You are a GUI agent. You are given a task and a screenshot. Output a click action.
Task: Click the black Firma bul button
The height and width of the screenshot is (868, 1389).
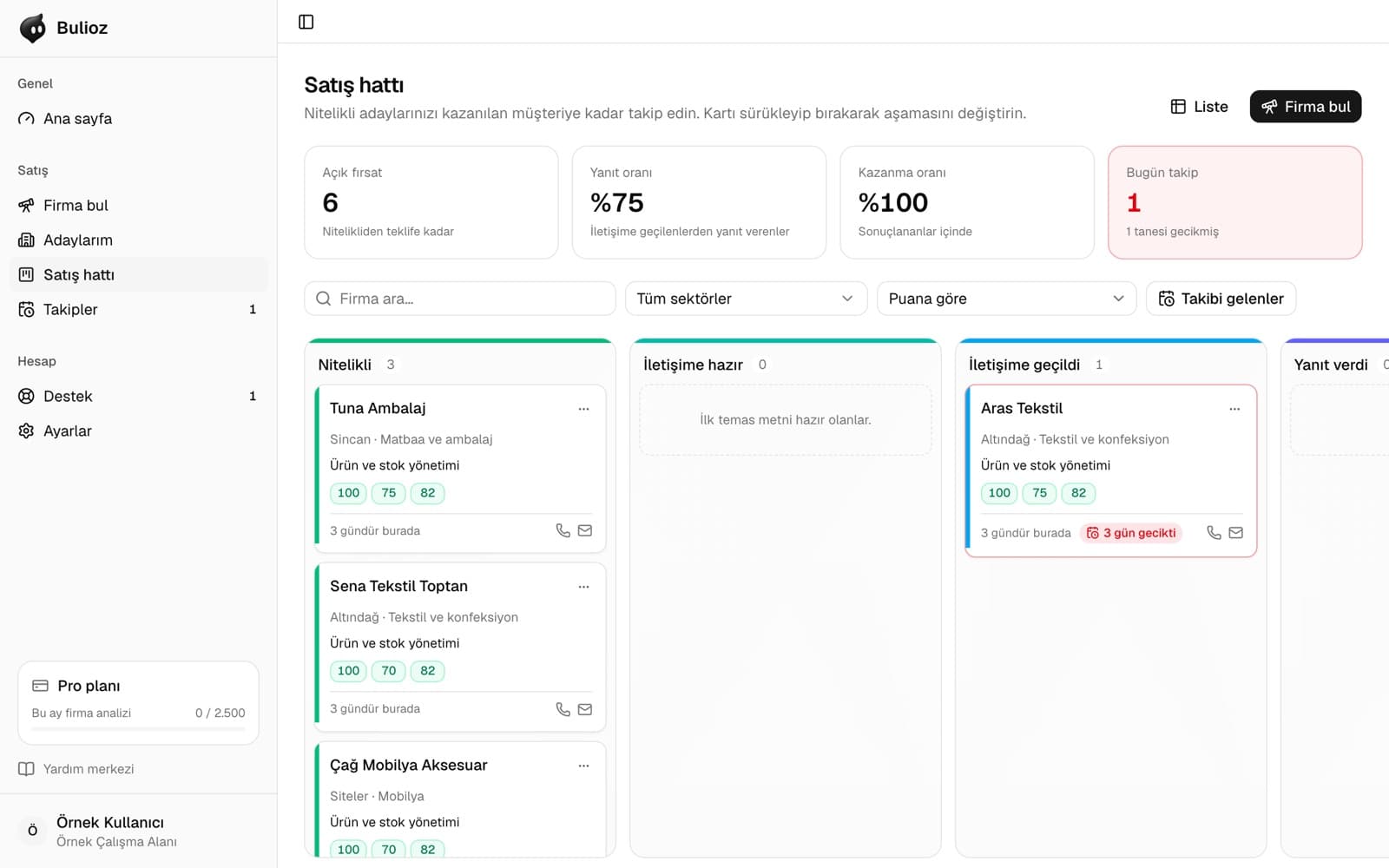[1306, 107]
